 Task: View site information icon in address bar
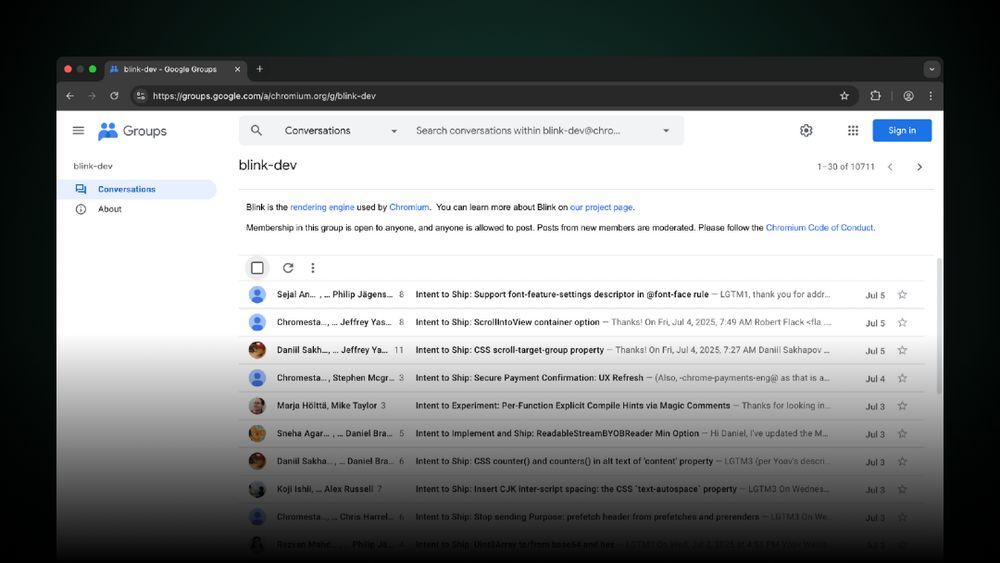tap(141, 96)
